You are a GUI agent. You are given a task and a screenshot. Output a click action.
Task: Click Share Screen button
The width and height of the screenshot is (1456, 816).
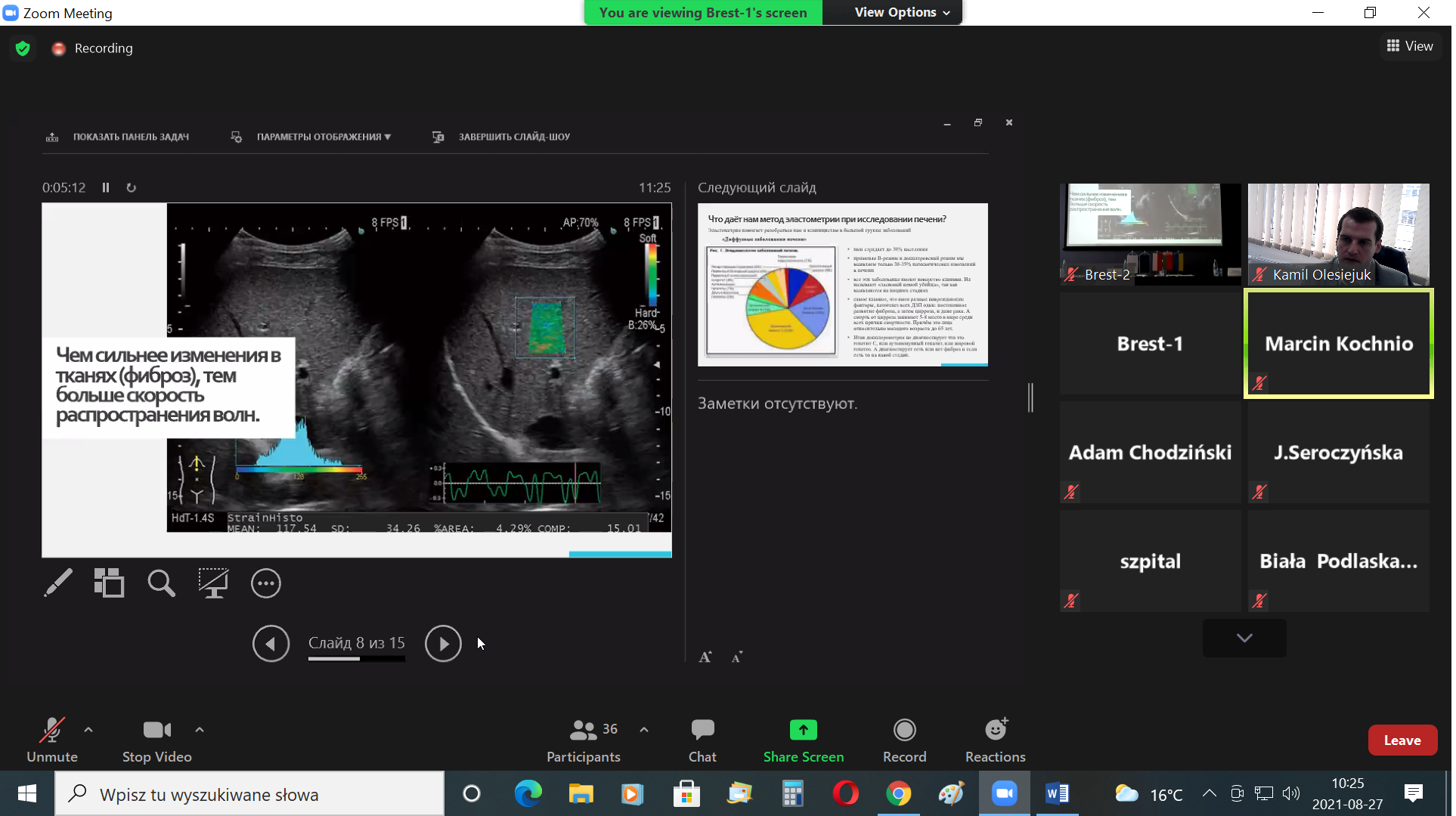coord(803,740)
